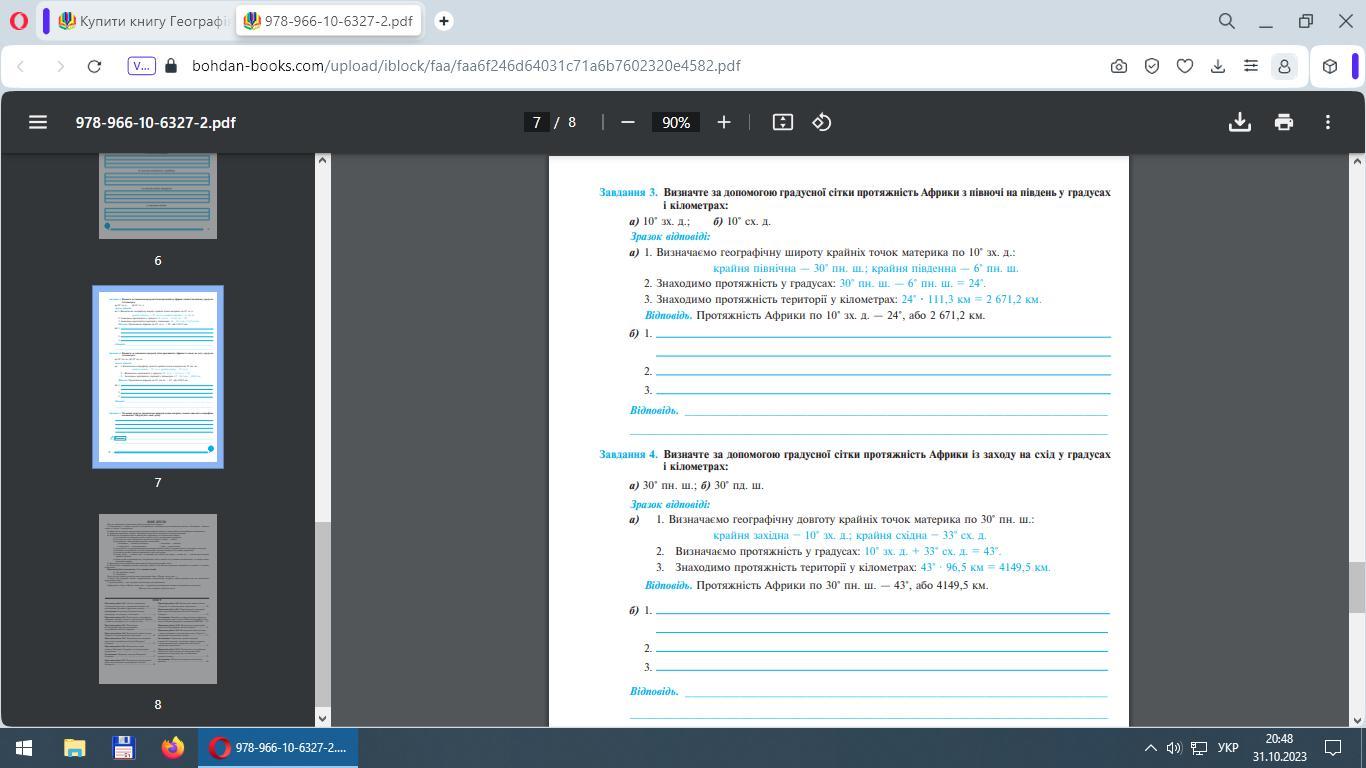This screenshot has height=768, width=1366.
Task: Print the PDF document
Action: [x=1284, y=122]
